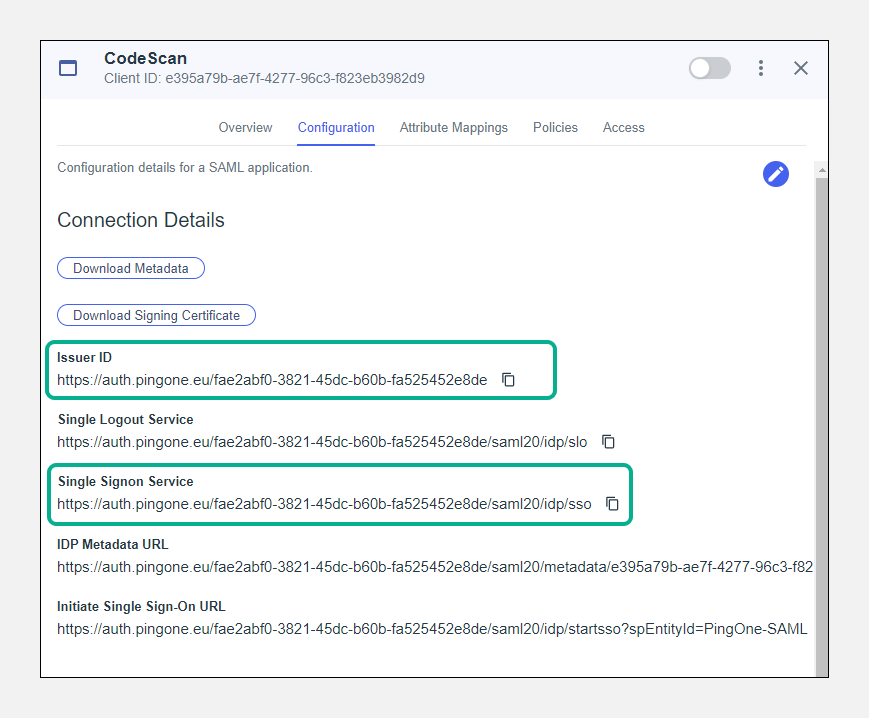Close the CodeScan details panel
Screen dimensions: 869x718
(x=801, y=68)
